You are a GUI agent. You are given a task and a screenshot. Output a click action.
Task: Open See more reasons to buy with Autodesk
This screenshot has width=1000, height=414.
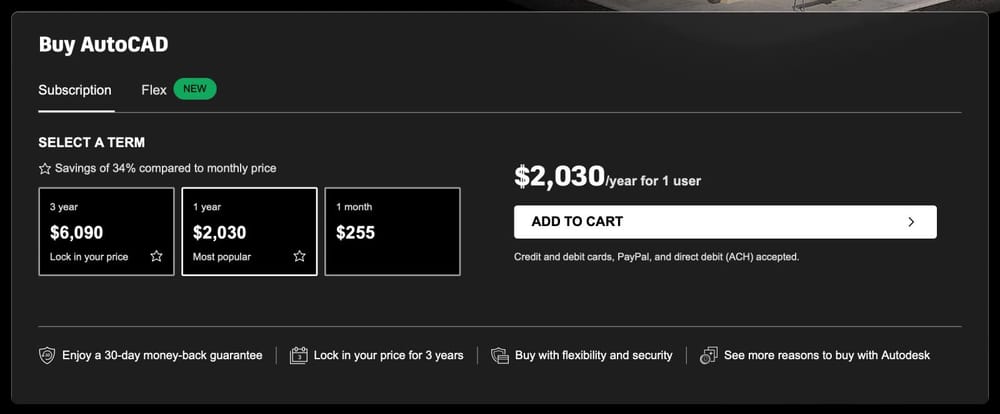[826, 355]
